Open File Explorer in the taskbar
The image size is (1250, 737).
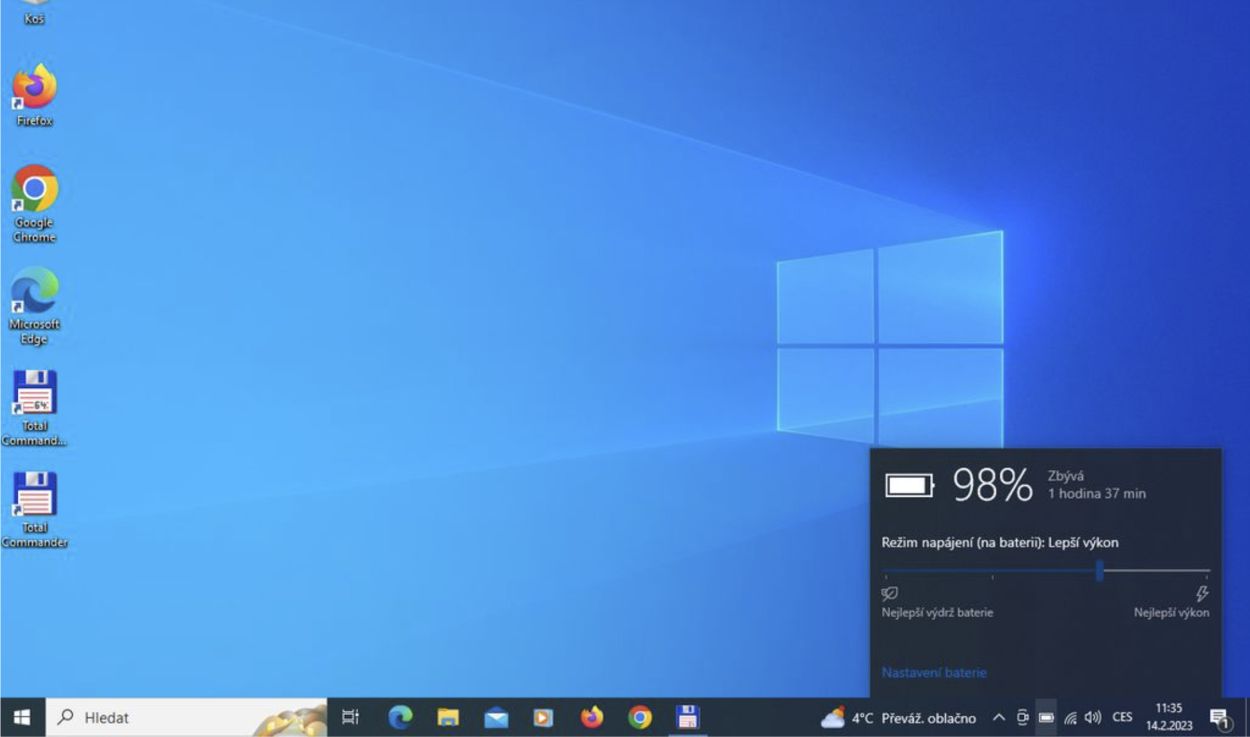(x=448, y=717)
